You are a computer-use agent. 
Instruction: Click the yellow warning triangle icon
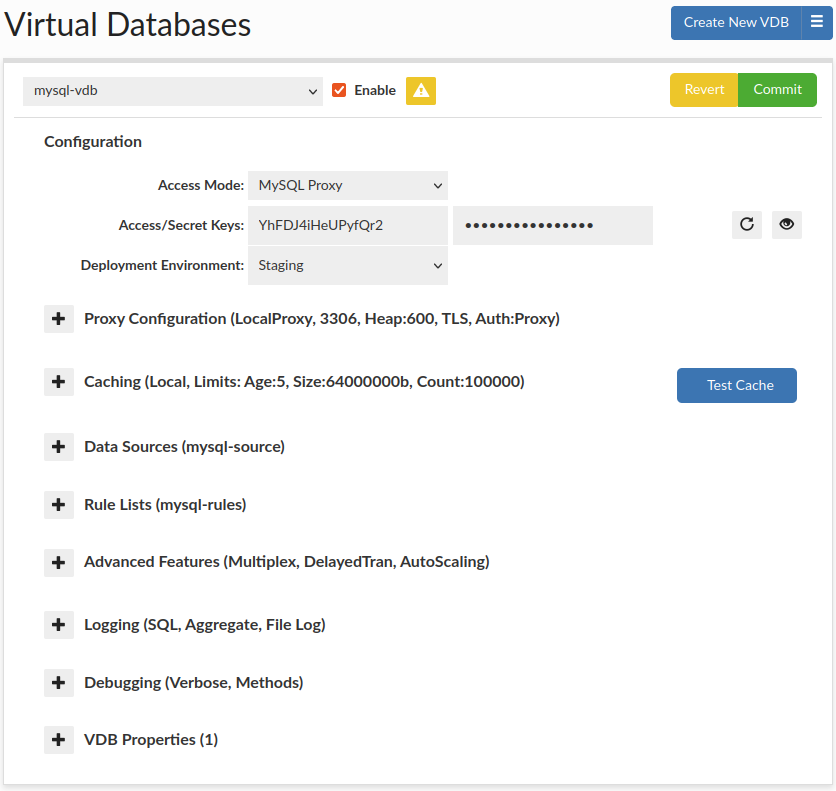(421, 90)
